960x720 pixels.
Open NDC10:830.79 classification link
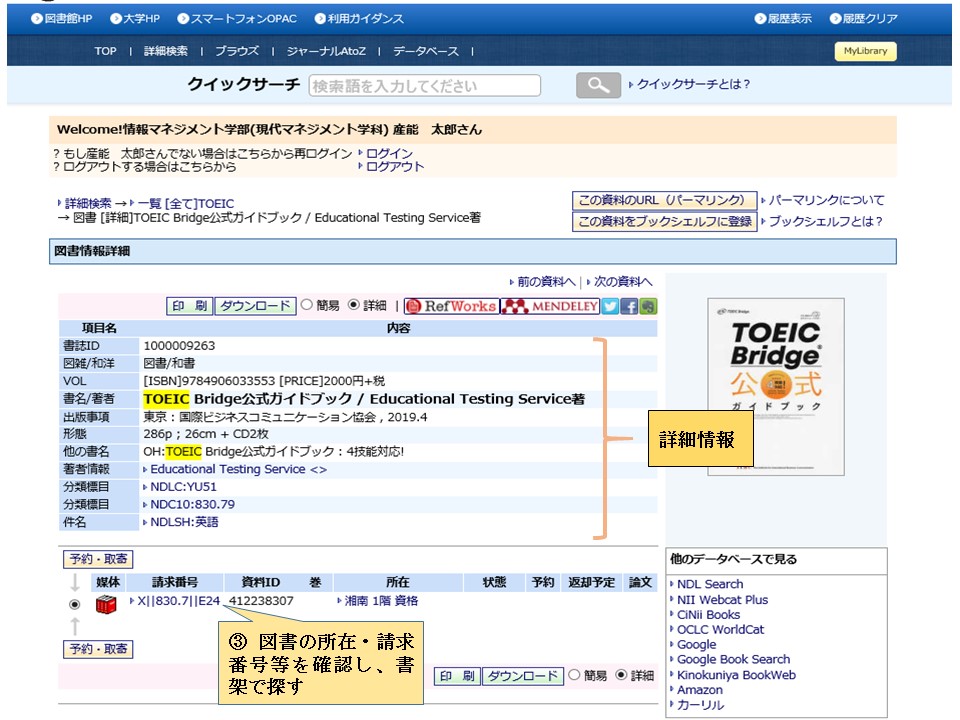(192, 504)
